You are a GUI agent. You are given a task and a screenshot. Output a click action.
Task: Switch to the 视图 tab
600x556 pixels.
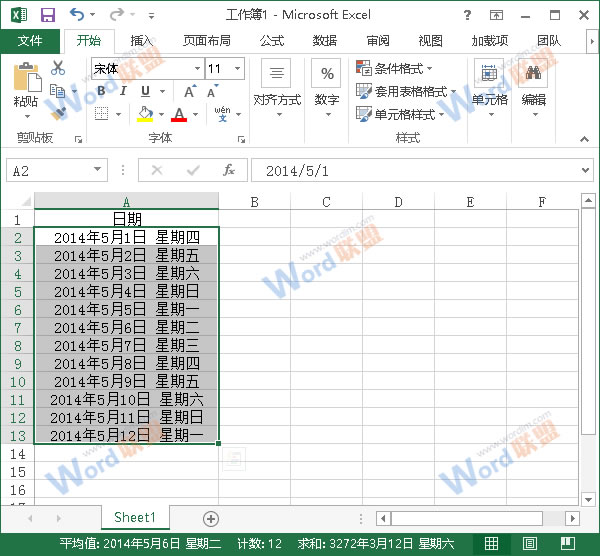point(430,41)
